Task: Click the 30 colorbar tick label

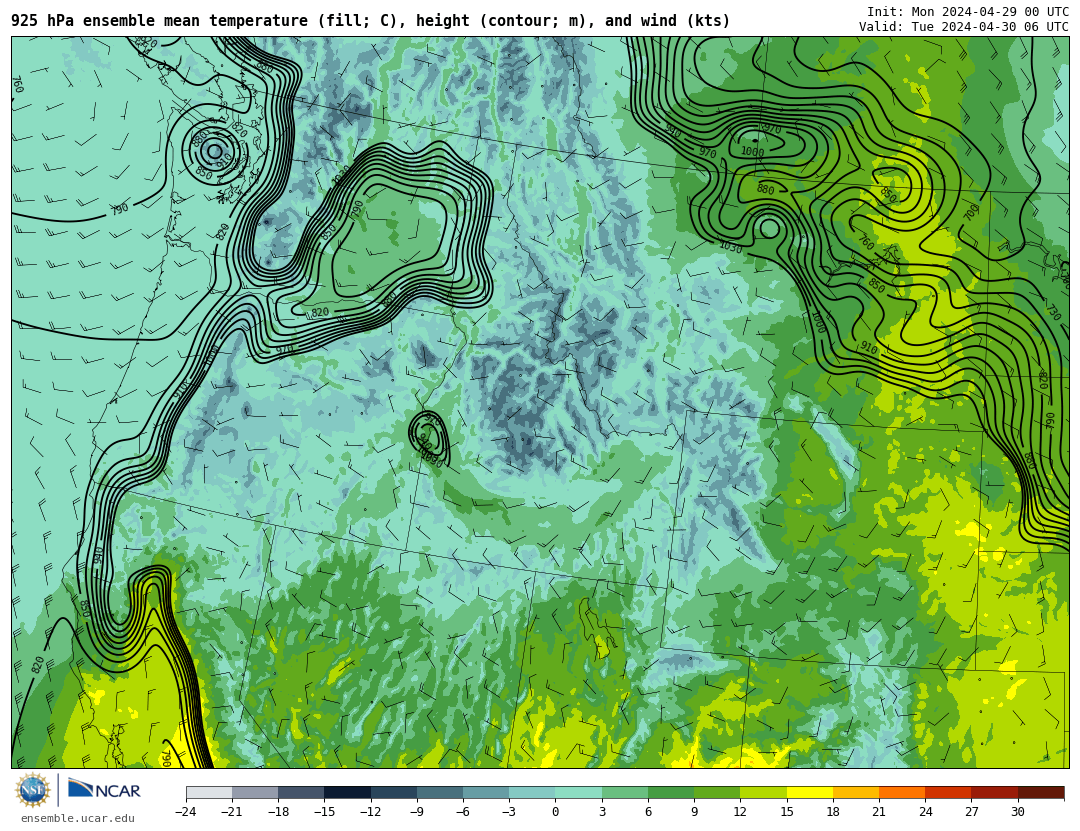Action: click(1017, 812)
